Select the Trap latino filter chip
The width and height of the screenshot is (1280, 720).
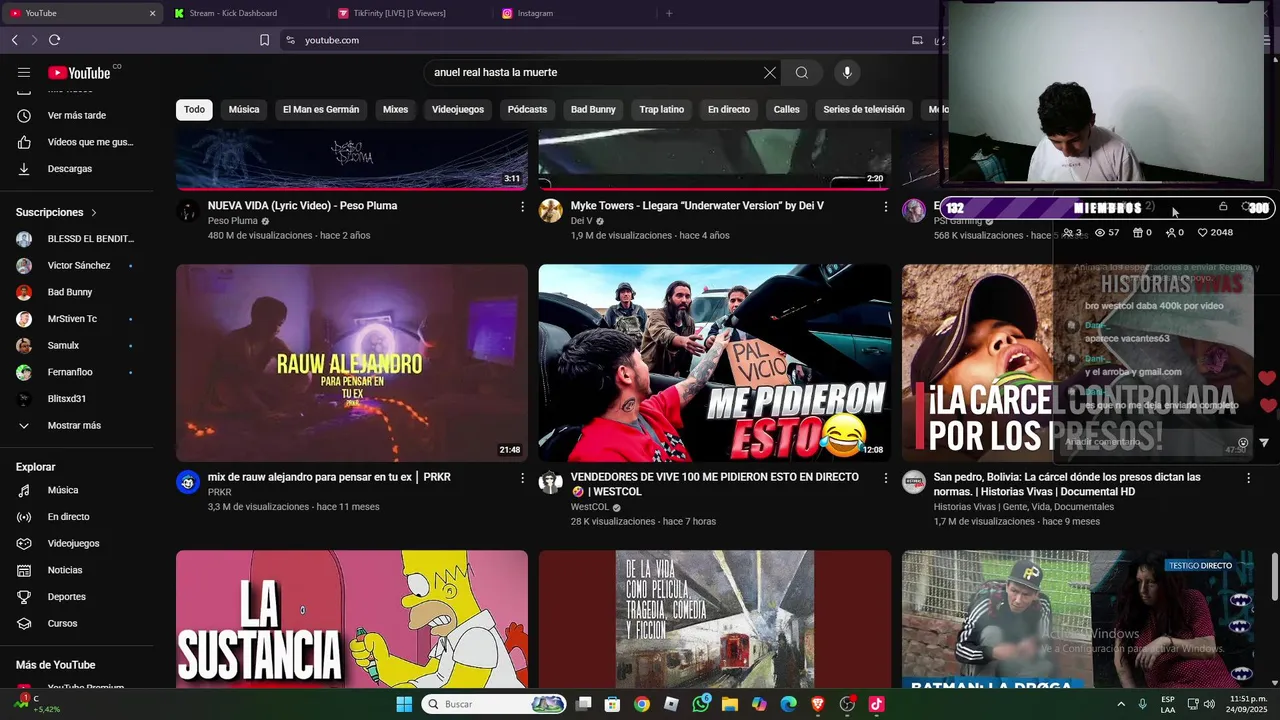[x=662, y=109]
